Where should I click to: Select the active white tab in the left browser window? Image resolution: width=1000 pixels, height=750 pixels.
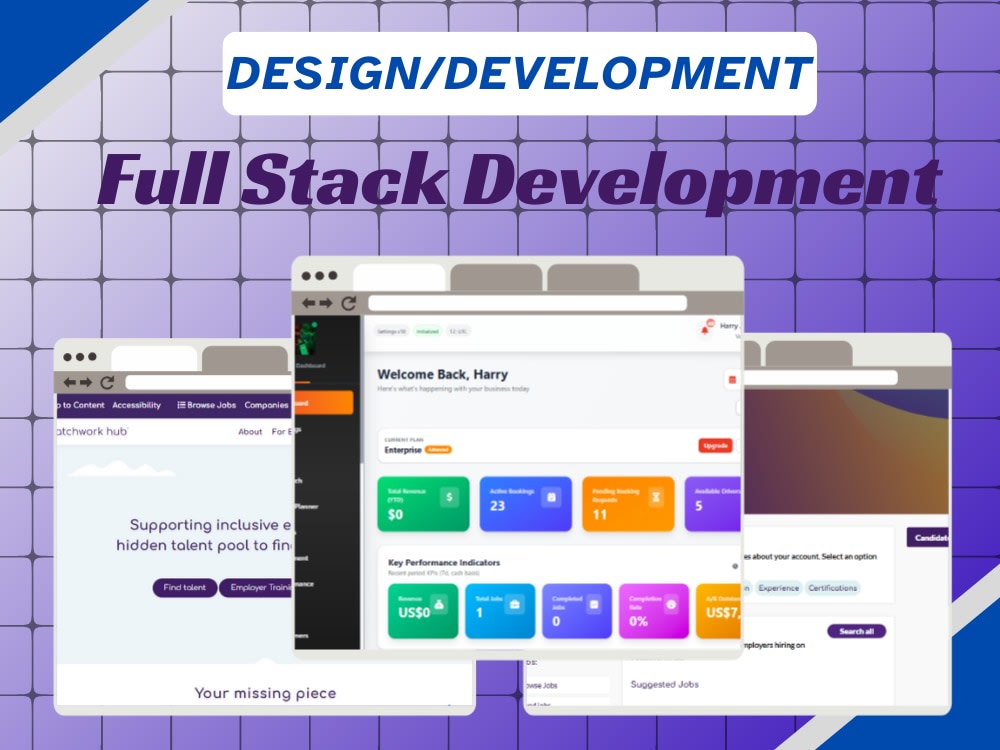[154, 358]
